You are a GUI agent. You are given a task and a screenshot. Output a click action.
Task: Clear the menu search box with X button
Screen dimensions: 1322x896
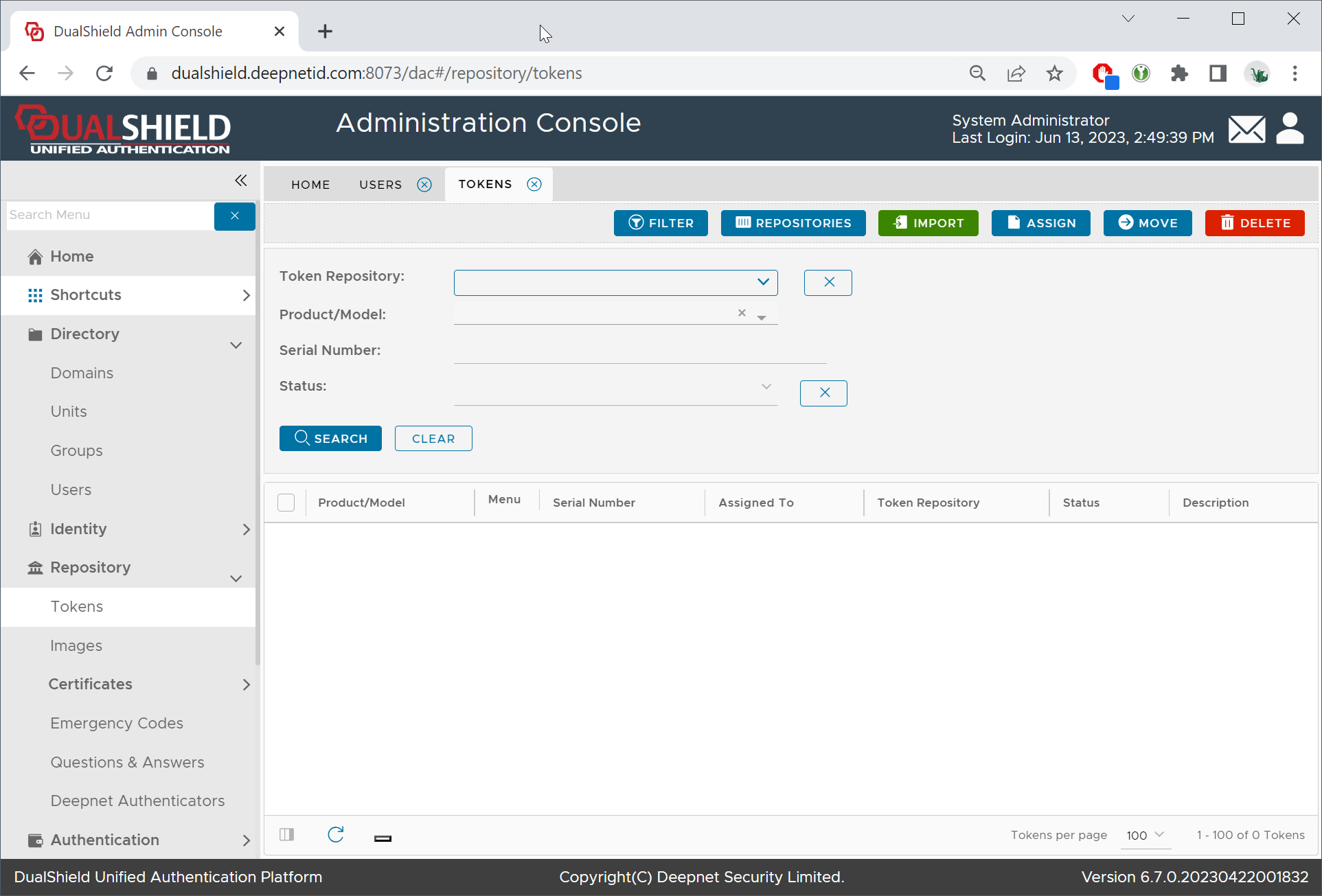[x=234, y=216]
